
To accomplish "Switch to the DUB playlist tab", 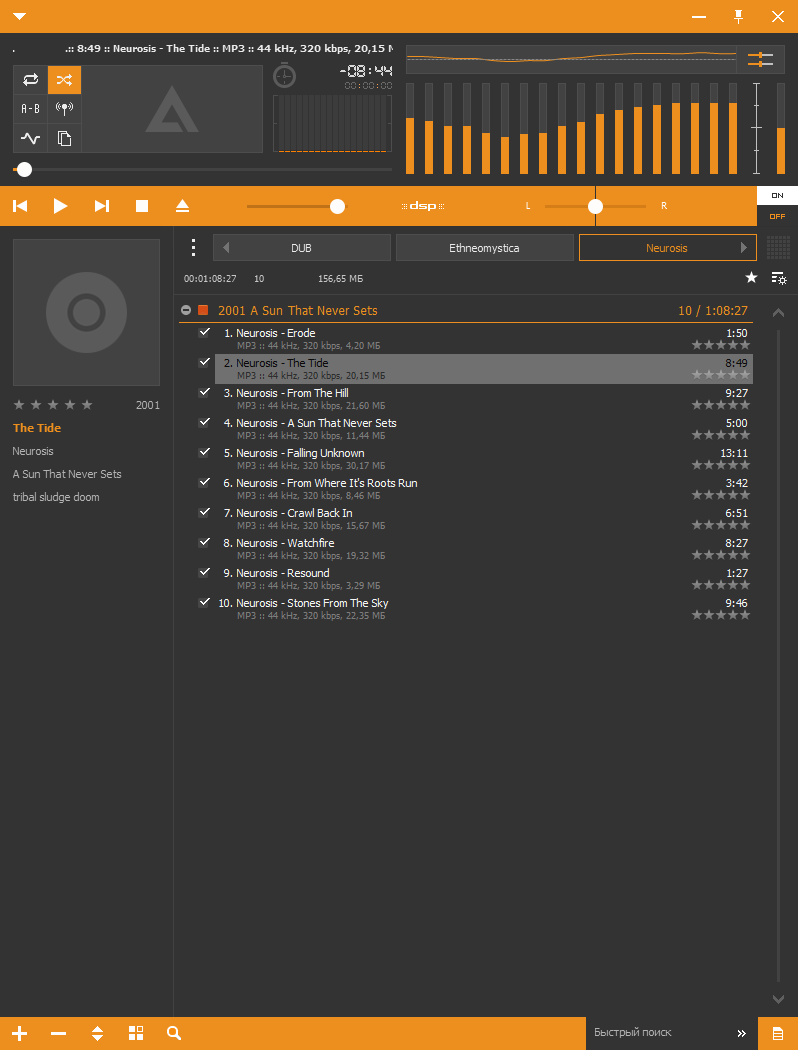I will point(302,248).
